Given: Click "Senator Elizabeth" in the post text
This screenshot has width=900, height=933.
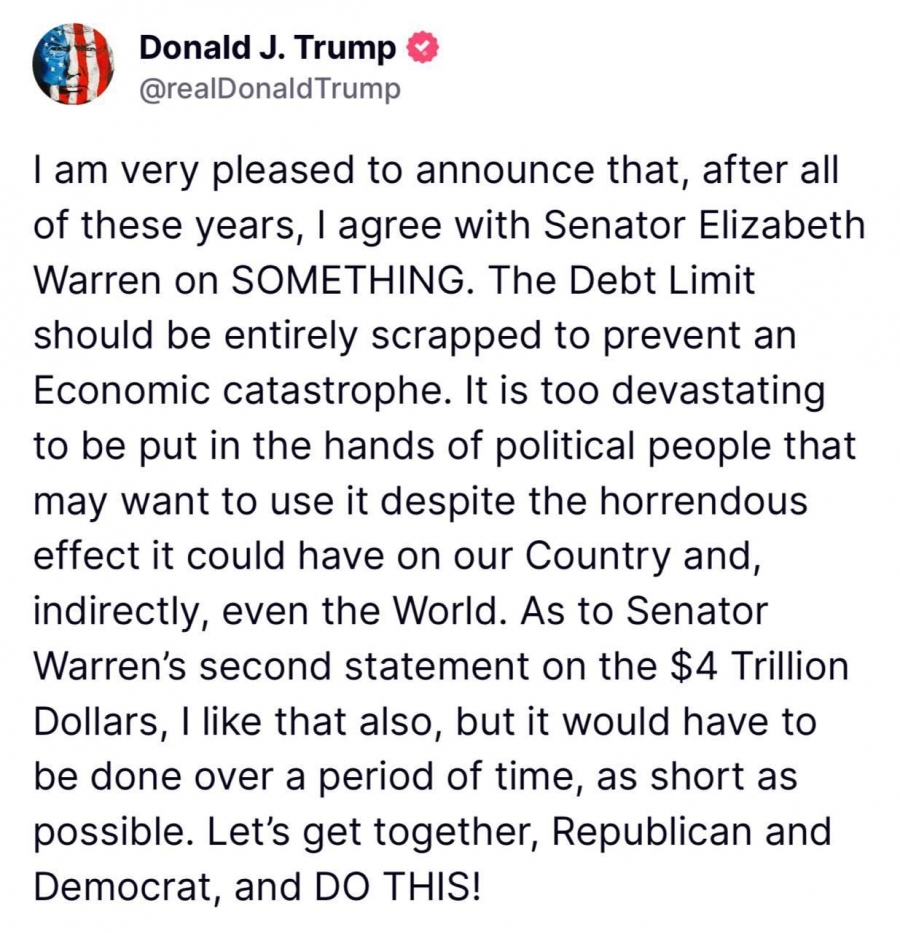Looking at the screenshot, I should (704, 225).
